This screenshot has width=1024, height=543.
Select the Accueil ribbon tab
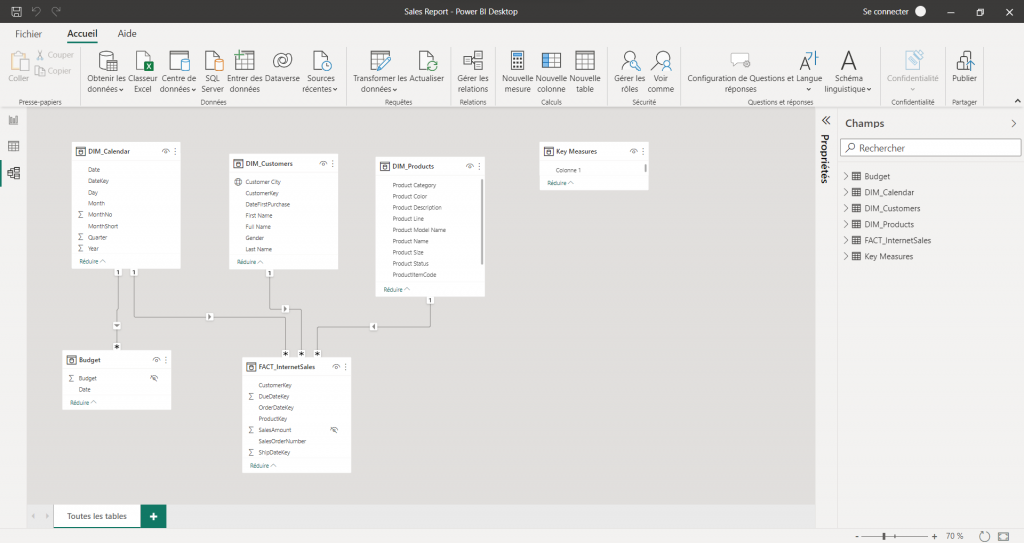pyautogui.click(x=82, y=34)
